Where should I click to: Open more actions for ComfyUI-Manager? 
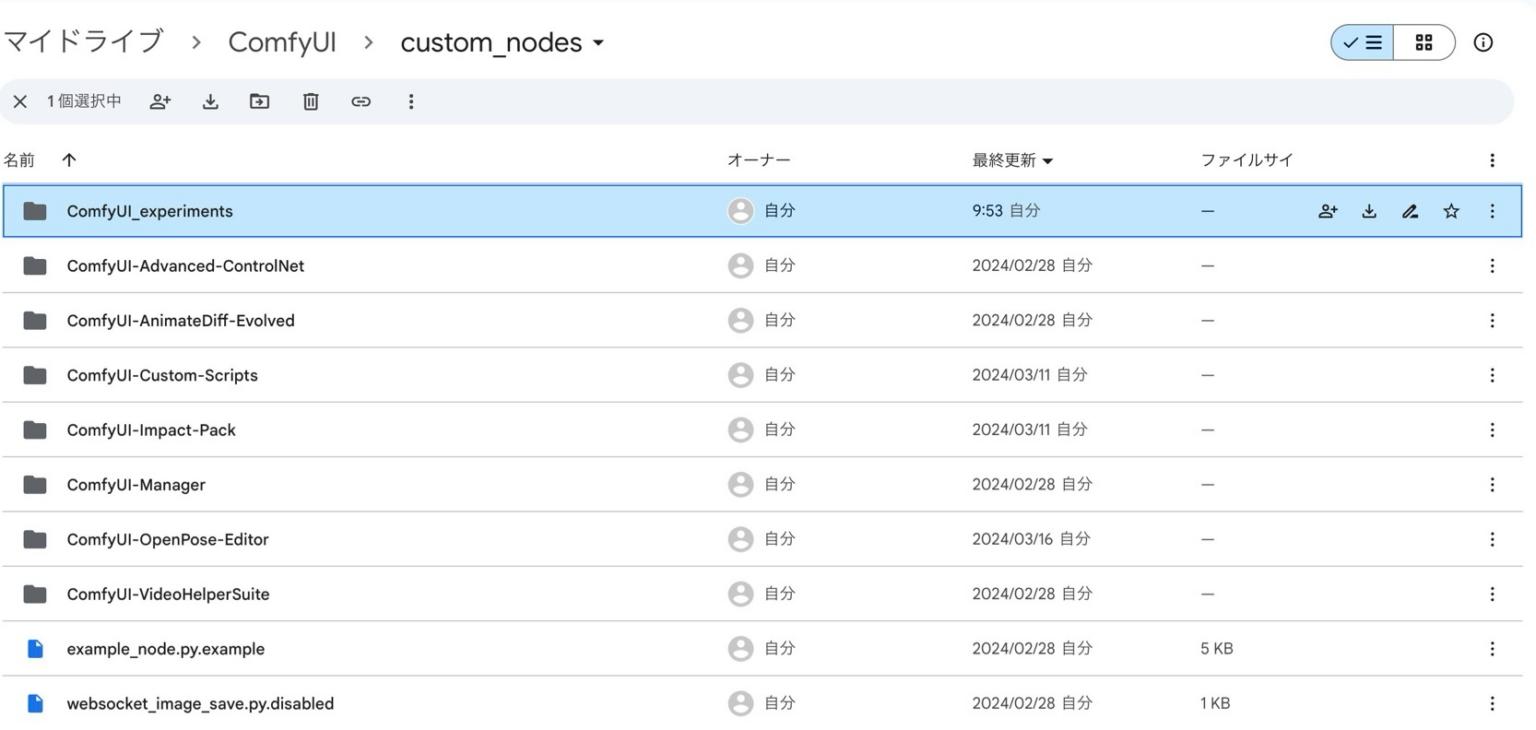coord(1493,484)
